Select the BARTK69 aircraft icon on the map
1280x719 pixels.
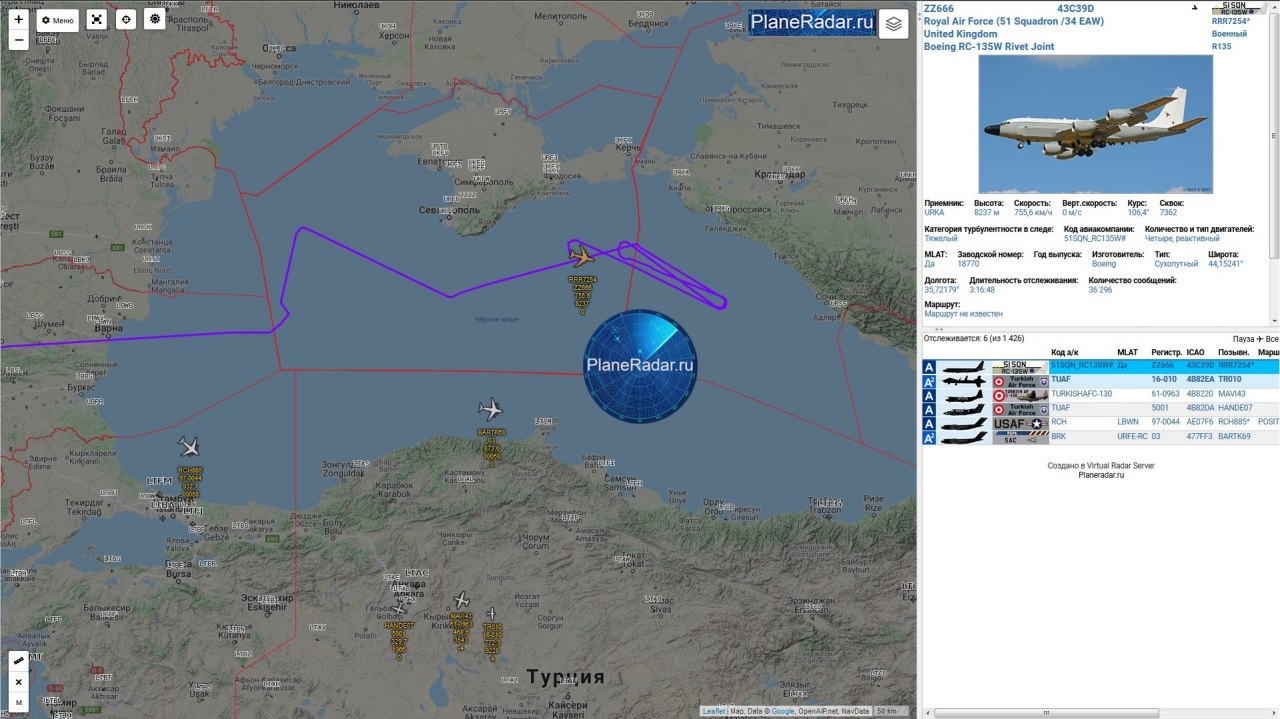coord(490,409)
